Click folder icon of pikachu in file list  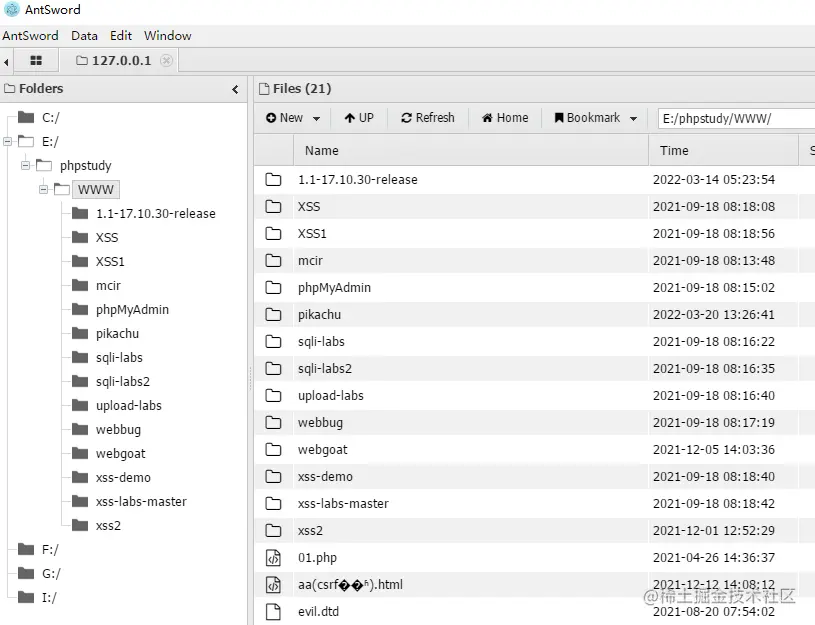coord(273,315)
